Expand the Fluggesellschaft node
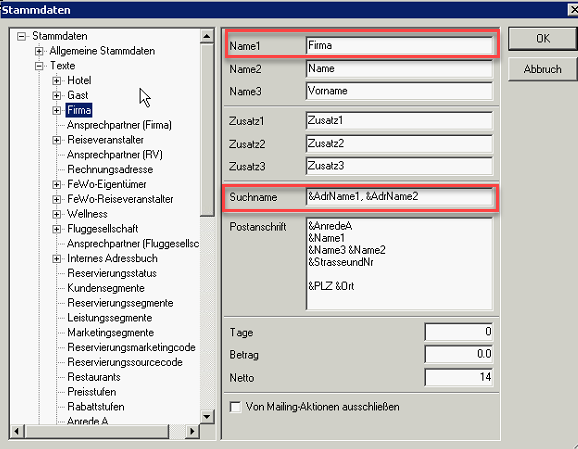 [x=56, y=229]
